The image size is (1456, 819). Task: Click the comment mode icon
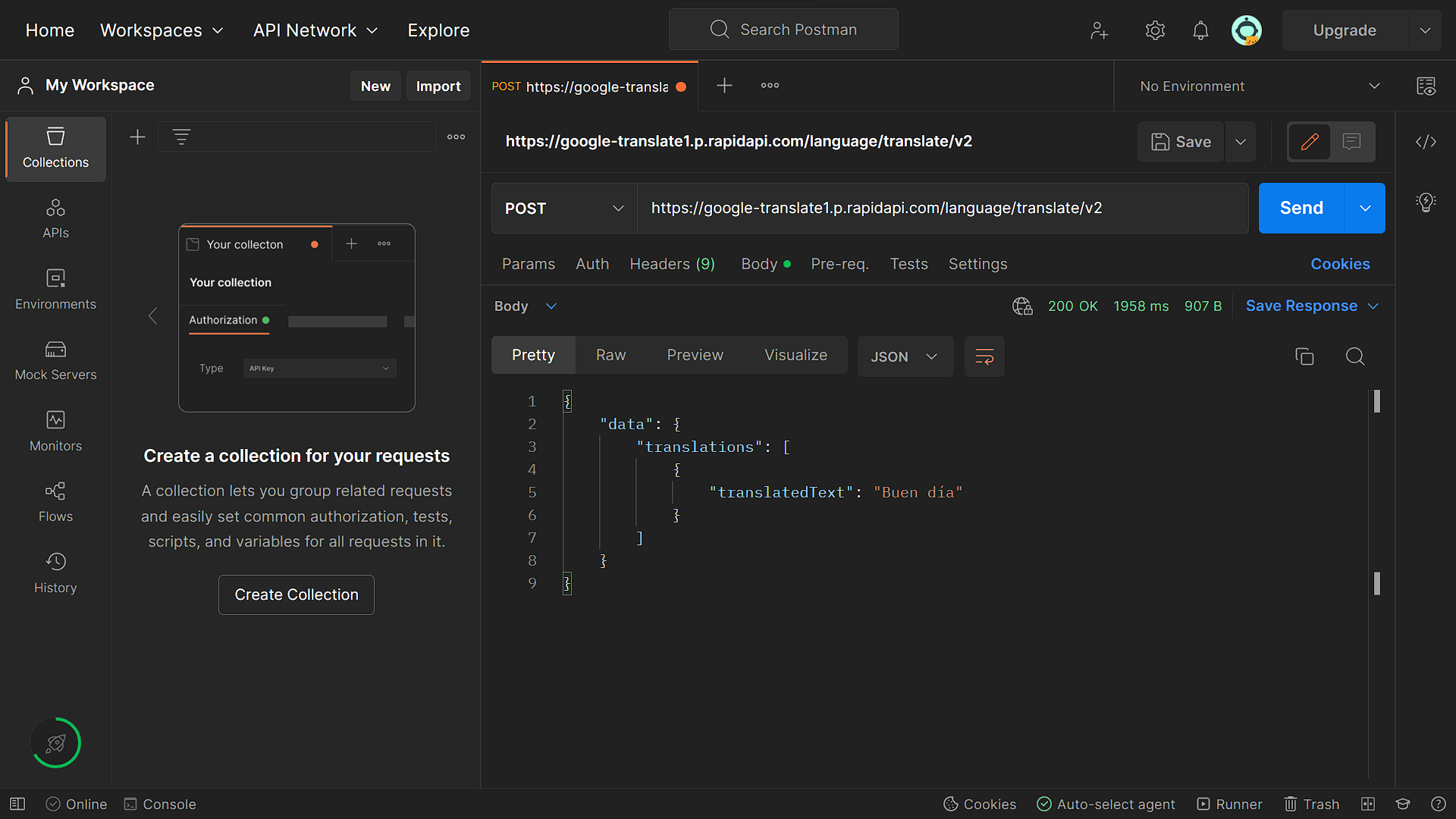pos(1351,142)
